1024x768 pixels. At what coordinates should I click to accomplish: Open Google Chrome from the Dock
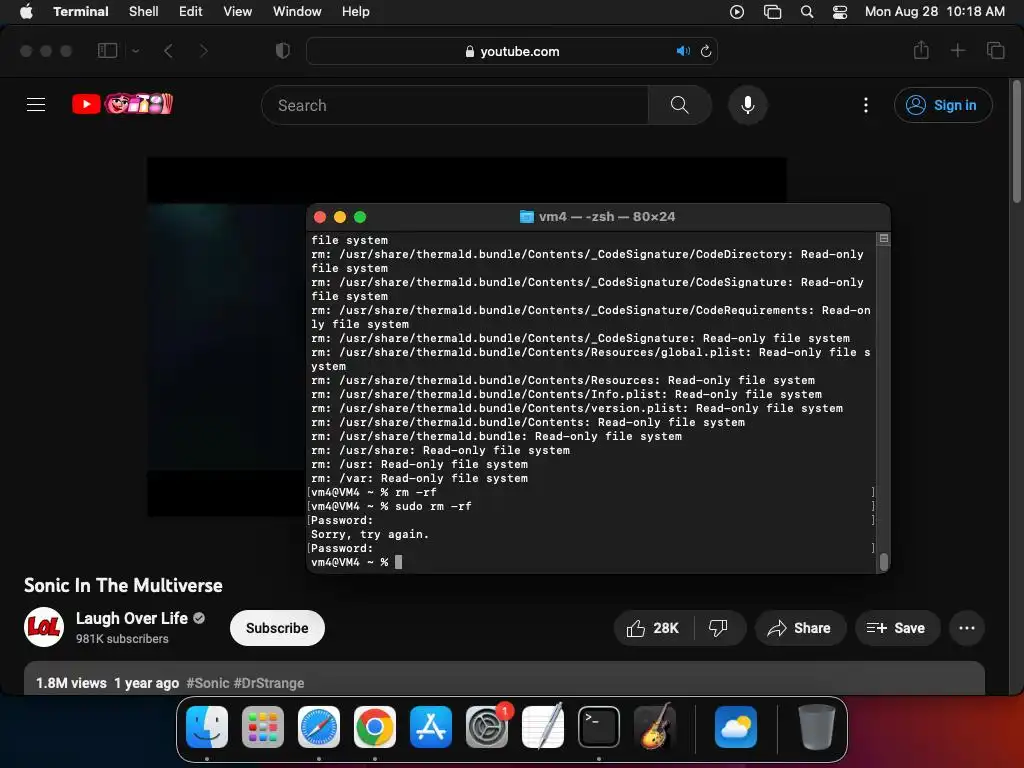375,727
